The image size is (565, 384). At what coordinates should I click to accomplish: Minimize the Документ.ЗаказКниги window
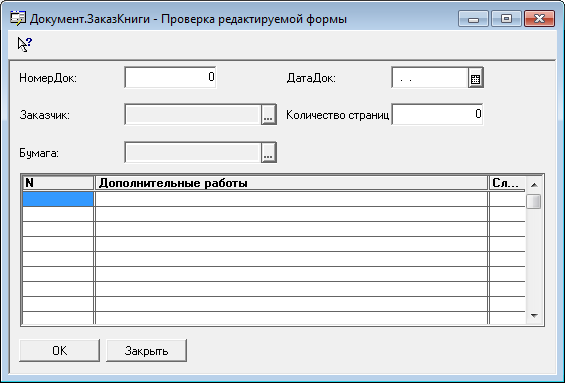pyautogui.click(x=473, y=19)
